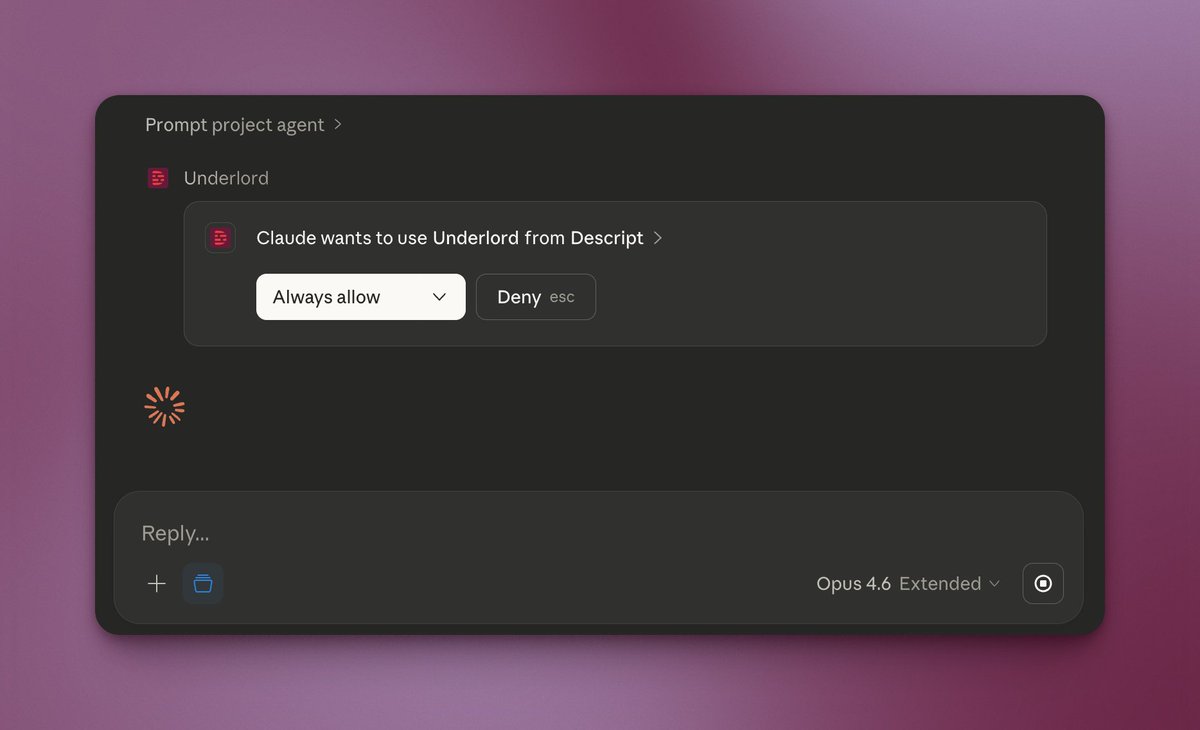This screenshot has height=730, width=1200.
Task: Stop the response with the stop button
Action: 1043,584
